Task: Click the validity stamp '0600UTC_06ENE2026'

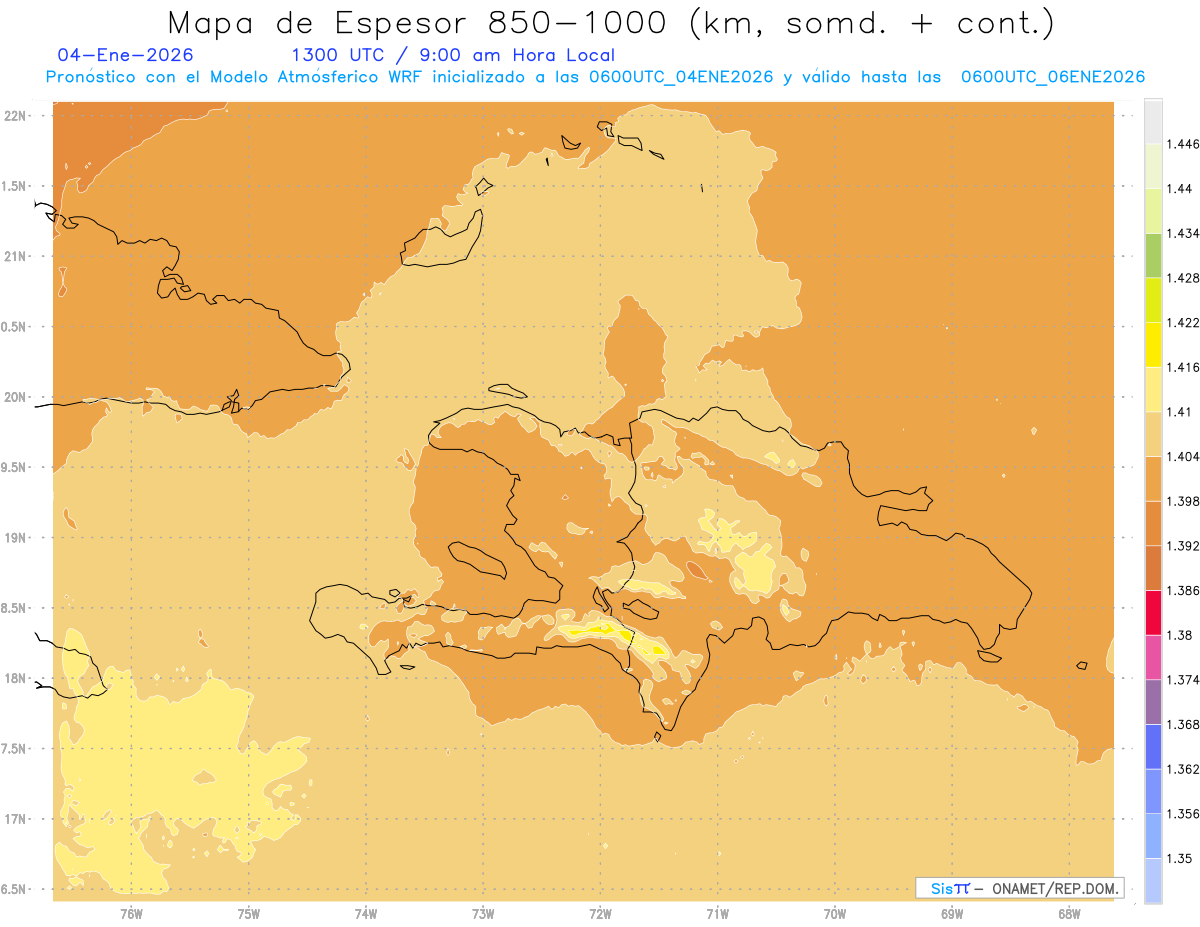Action: [x=1053, y=78]
